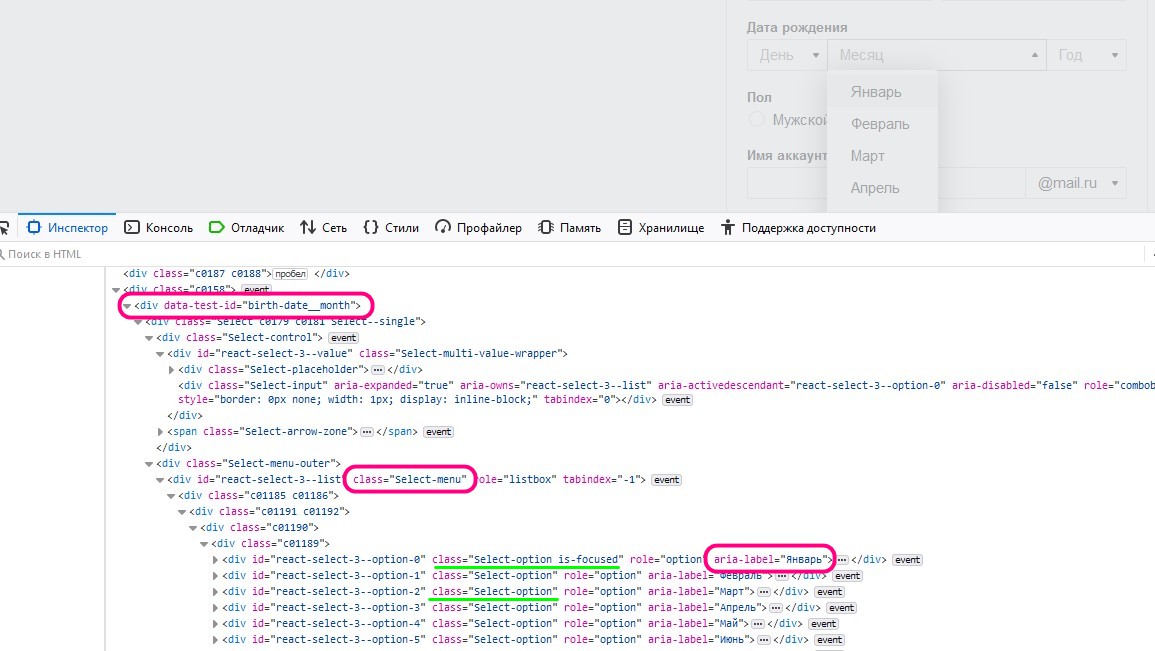Open the Поддержка доступности tab
The height and width of the screenshot is (651, 1155).
[x=798, y=228]
